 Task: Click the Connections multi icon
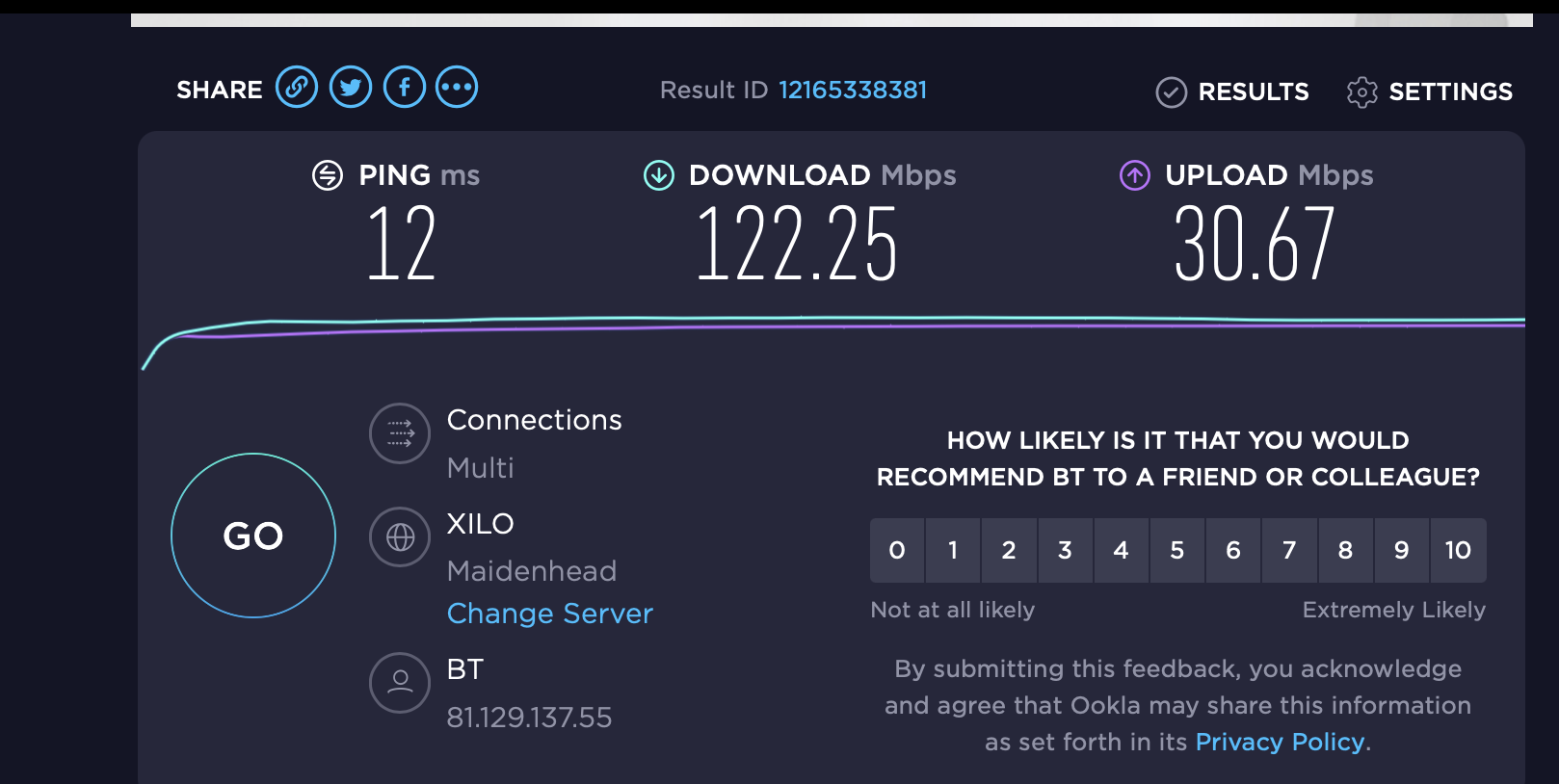coord(400,433)
